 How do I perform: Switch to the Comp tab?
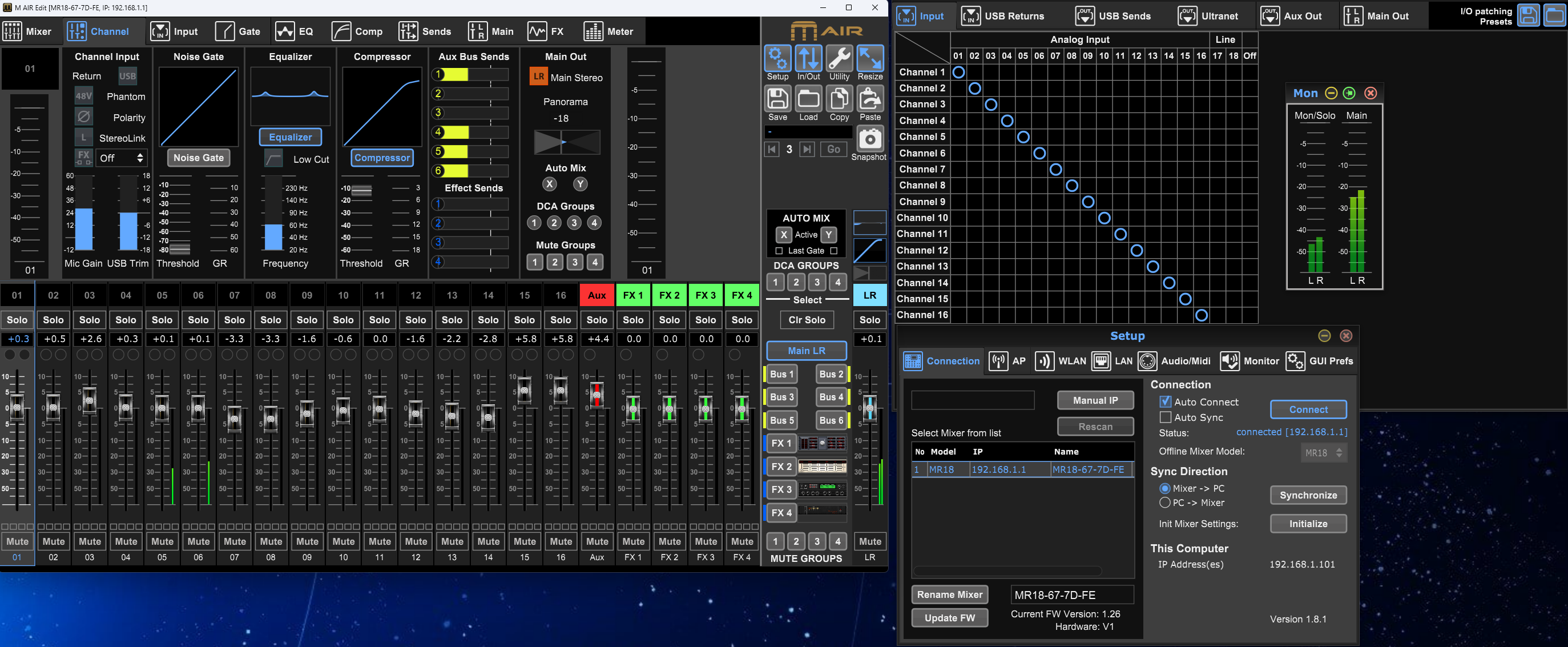point(357,31)
